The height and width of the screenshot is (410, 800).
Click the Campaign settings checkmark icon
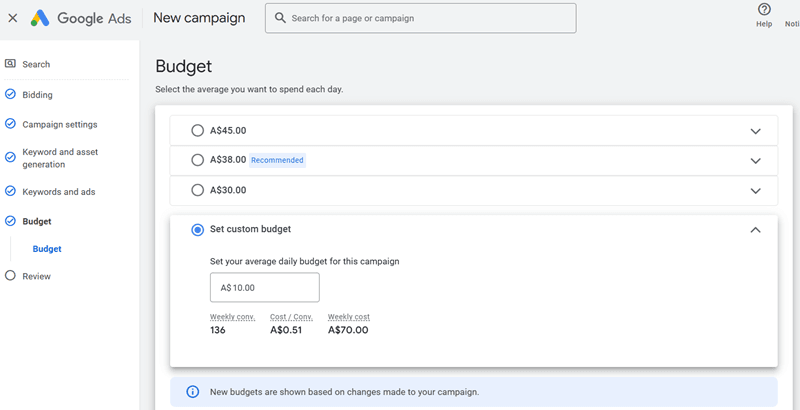tap(10, 125)
